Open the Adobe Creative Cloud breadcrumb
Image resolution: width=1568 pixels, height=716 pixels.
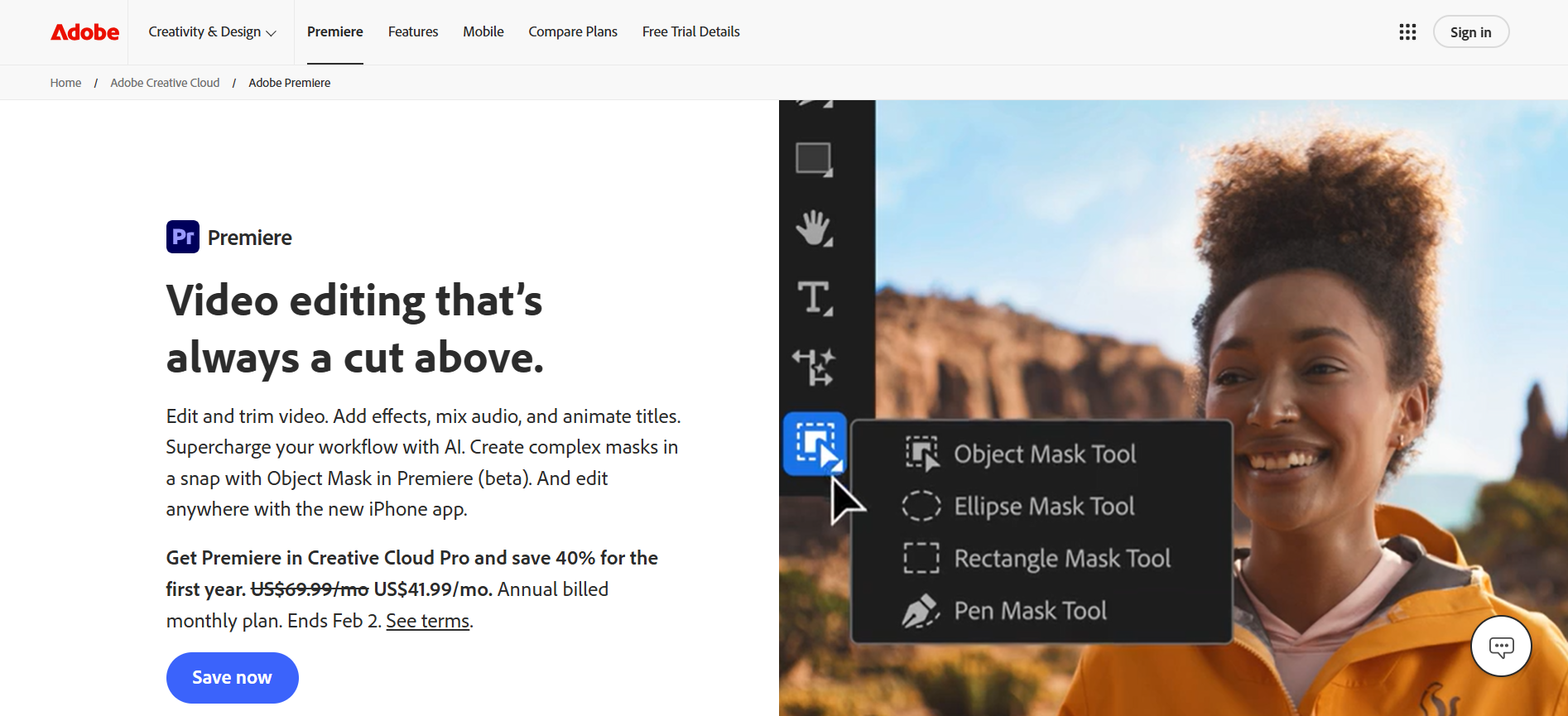pyautogui.click(x=165, y=83)
